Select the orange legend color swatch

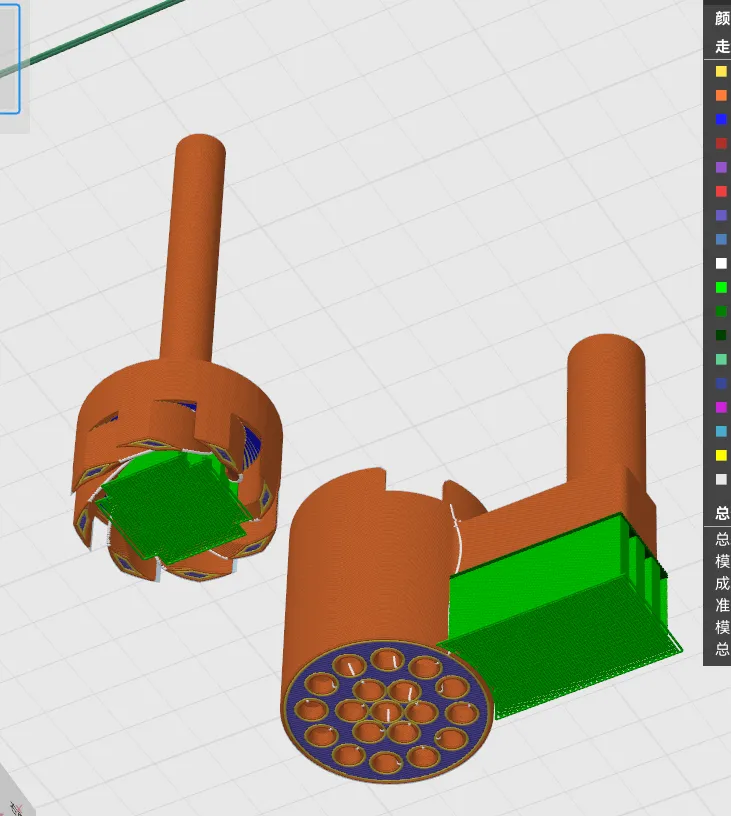tap(721, 95)
